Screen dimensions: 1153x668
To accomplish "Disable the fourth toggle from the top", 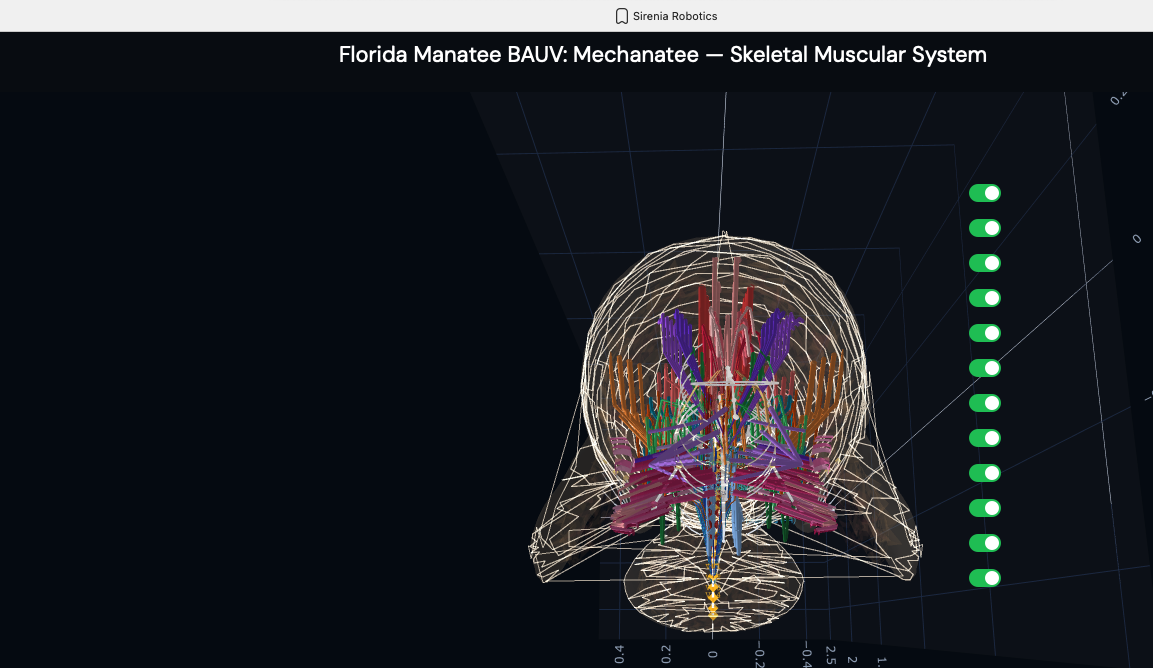I will pyautogui.click(x=985, y=298).
